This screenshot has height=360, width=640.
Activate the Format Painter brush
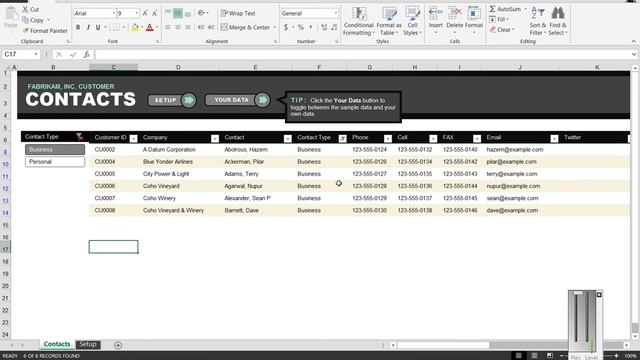coord(26,31)
